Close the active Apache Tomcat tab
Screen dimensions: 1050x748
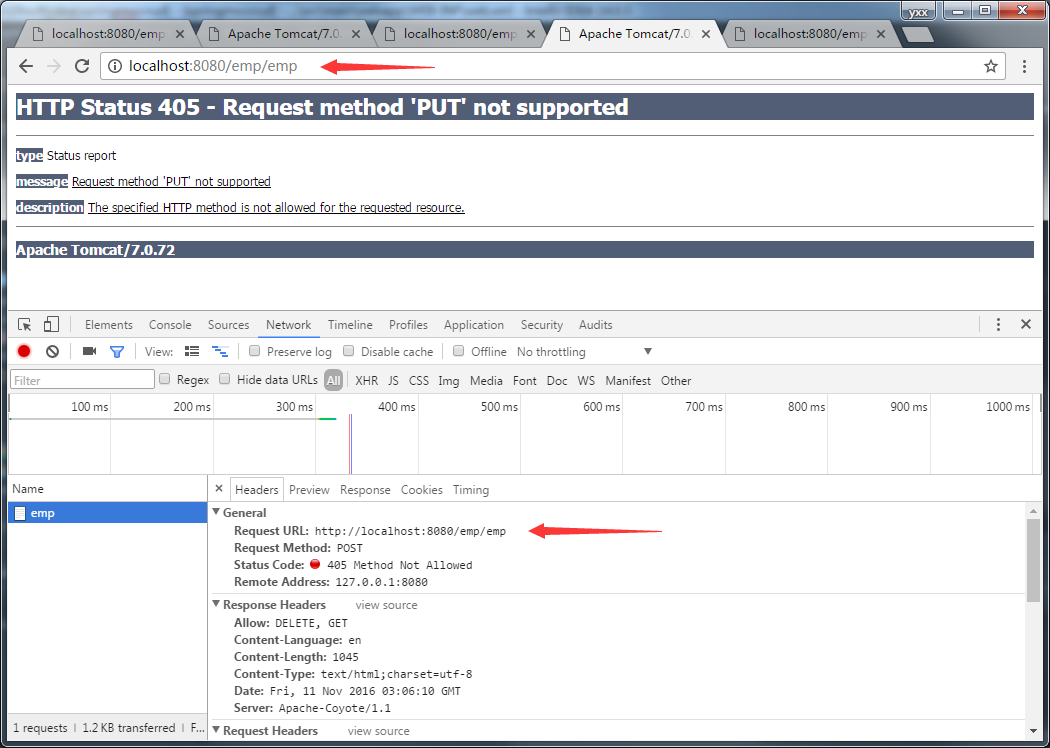[707, 34]
